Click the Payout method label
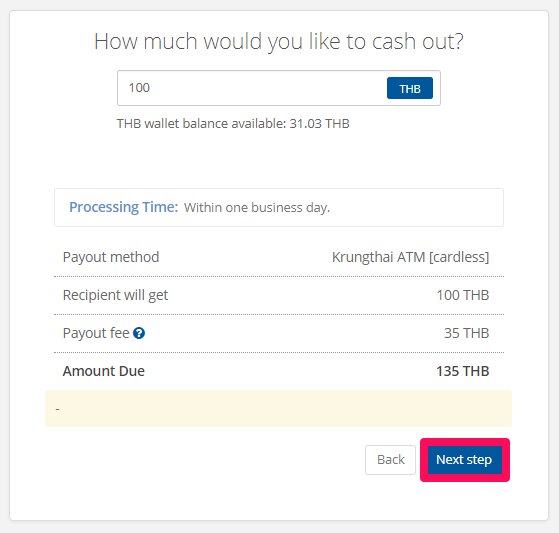The width and height of the screenshot is (559, 533). tap(111, 257)
